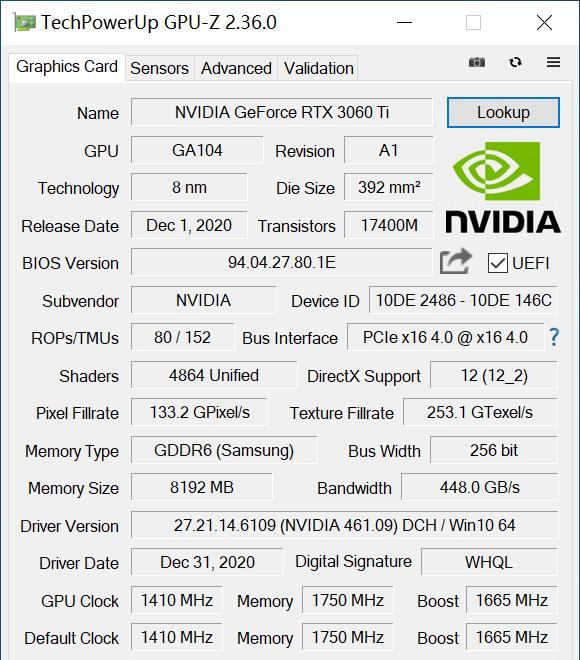The width and height of the screenshot is (580, 660).
Task: Click the BIOS share/export arrow icon
Action: point(456,261)
